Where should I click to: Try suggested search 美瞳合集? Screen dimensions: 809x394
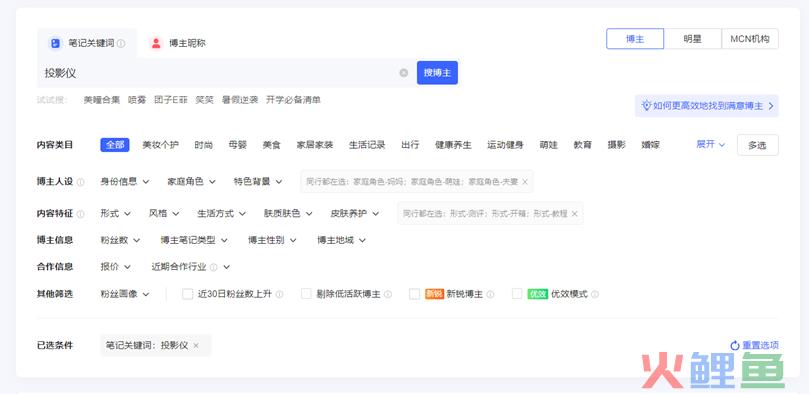[102, 100]
